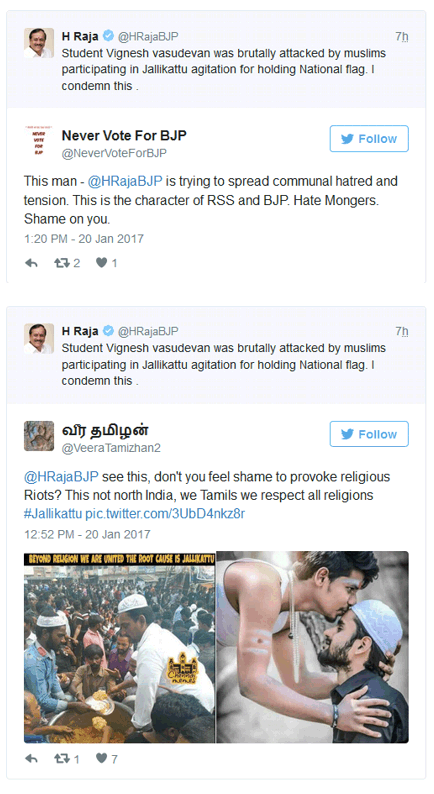Open the 1:20 PM - 20 Jan 2017 timestamp

pyautogui.click(x=84, y=239)
